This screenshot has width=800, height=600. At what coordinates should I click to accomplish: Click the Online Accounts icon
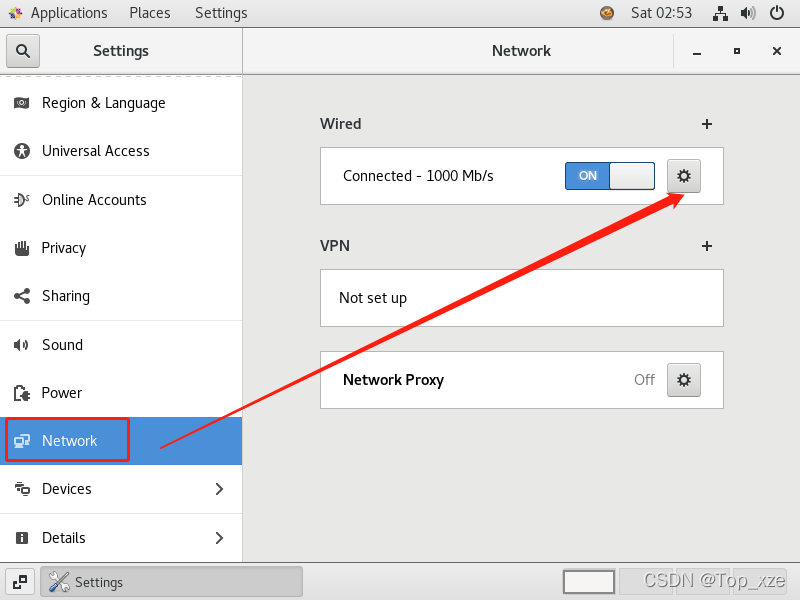pos(21,200)
